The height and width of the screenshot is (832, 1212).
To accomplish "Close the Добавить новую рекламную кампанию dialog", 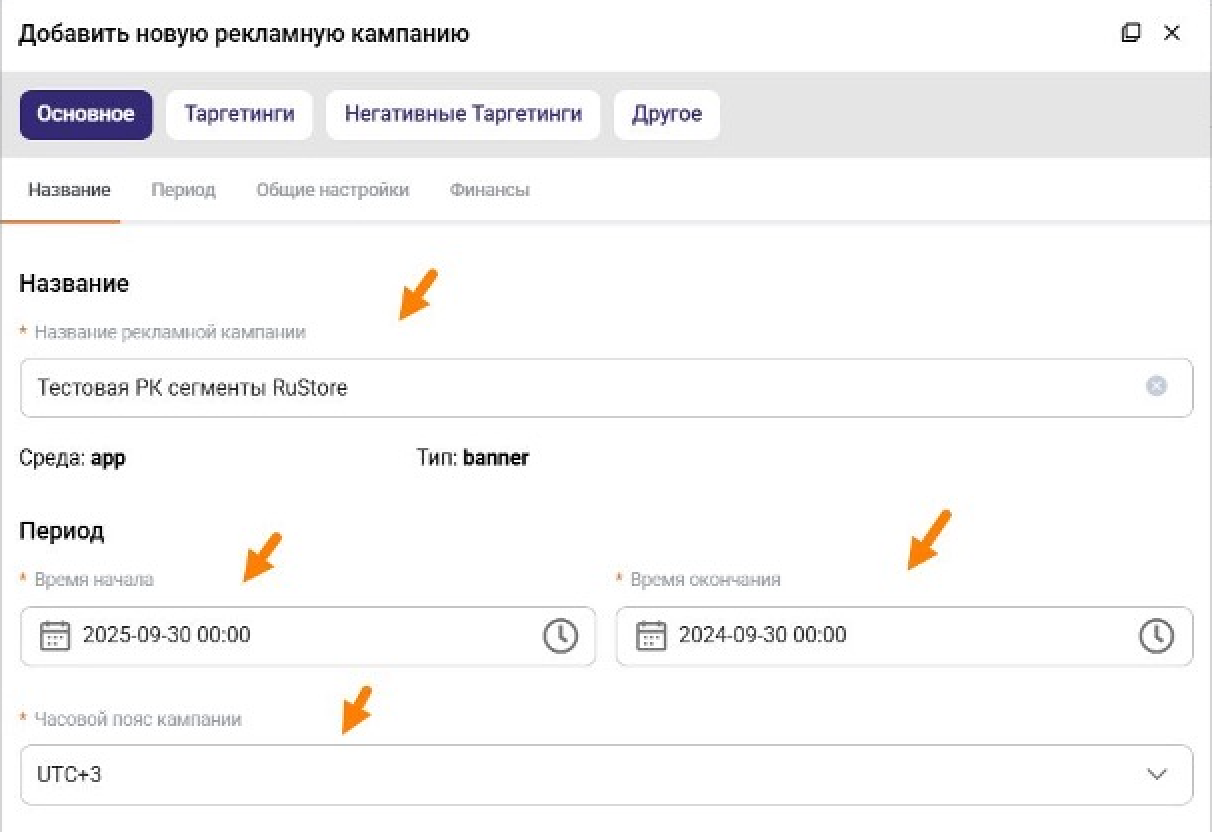I will [1172, 33].
